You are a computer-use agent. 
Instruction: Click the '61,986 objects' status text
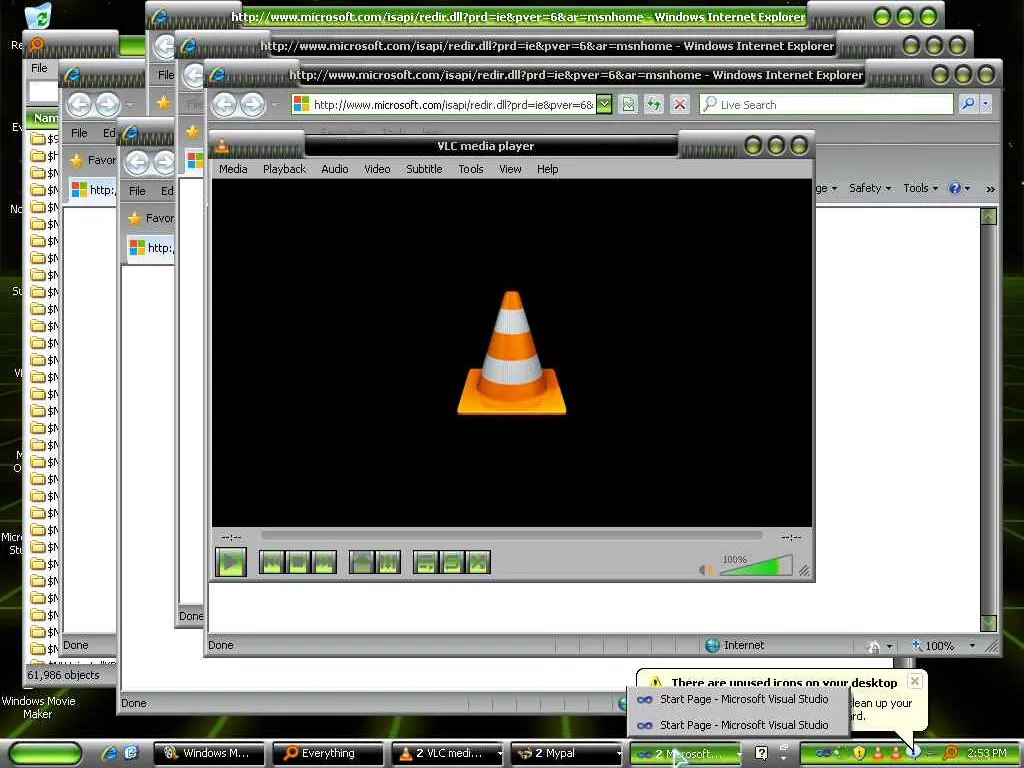point(63,675)
